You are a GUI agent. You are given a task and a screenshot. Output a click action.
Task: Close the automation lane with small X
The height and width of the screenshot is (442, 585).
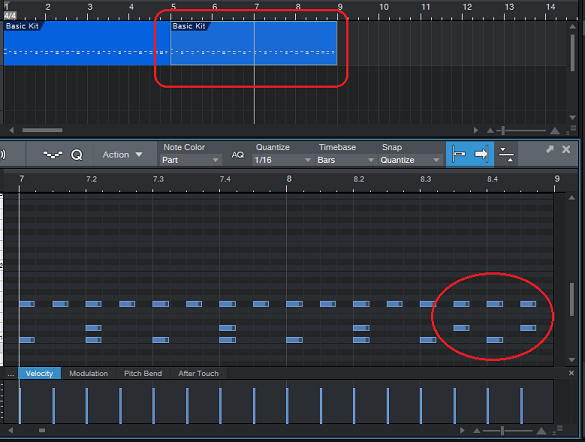pyautogui.click(x=571, y=373)
